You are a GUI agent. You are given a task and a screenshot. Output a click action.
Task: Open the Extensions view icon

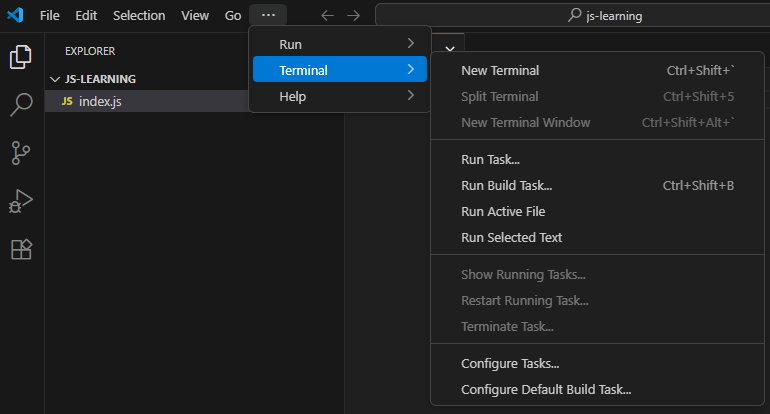pyautogui.click(x=21, y=249)
